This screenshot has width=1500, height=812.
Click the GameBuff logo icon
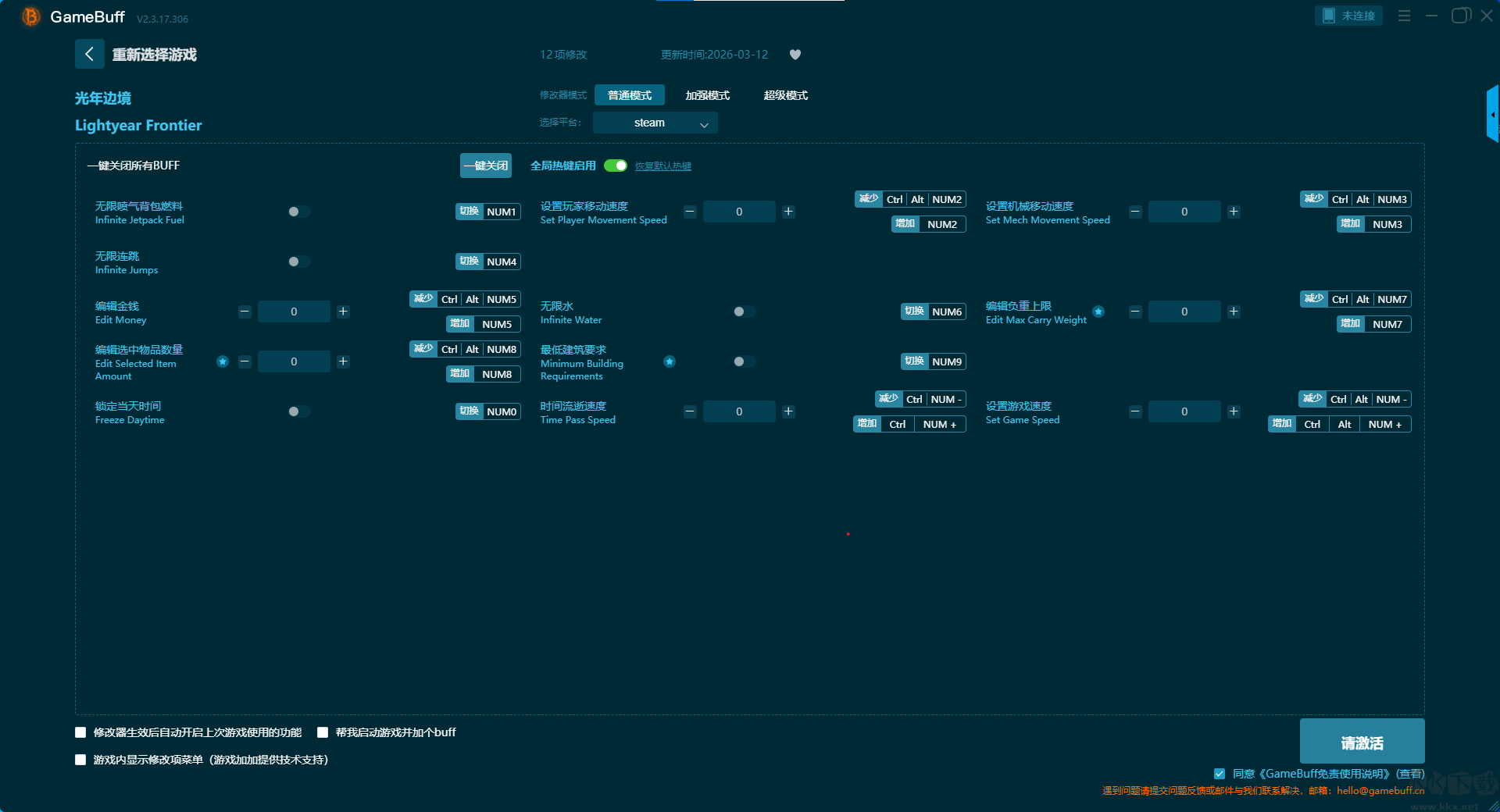(31, 16)
